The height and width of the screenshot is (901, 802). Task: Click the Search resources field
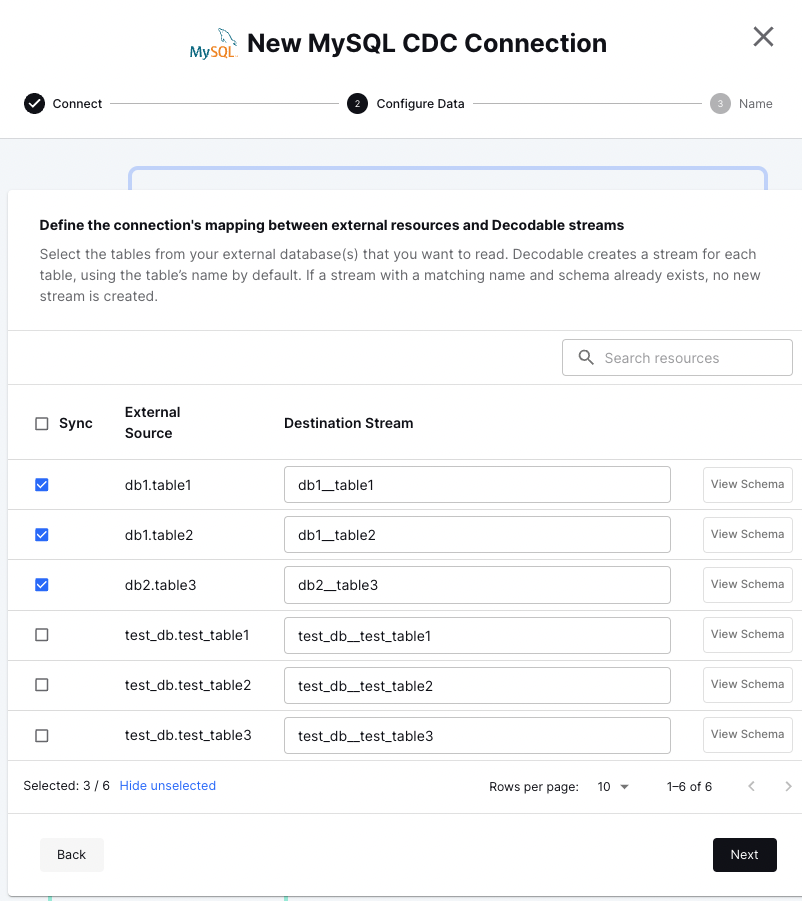click(677, 357)
